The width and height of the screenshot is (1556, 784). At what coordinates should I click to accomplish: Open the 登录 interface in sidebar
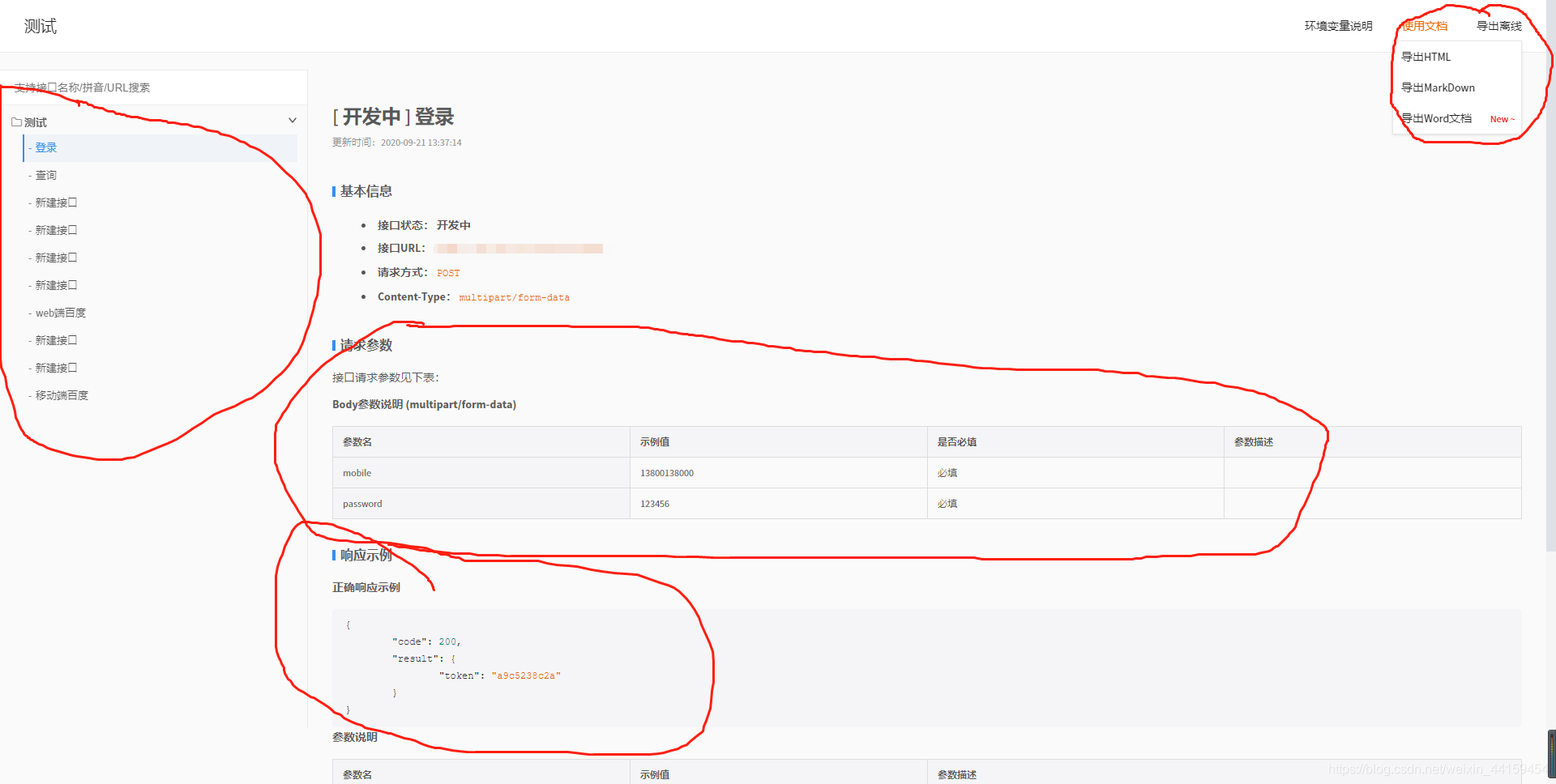click(x=160, y=148)
